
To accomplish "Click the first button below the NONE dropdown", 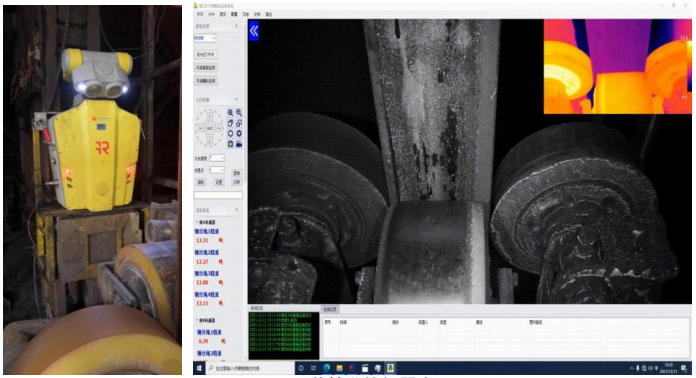I will coord(206,54).
